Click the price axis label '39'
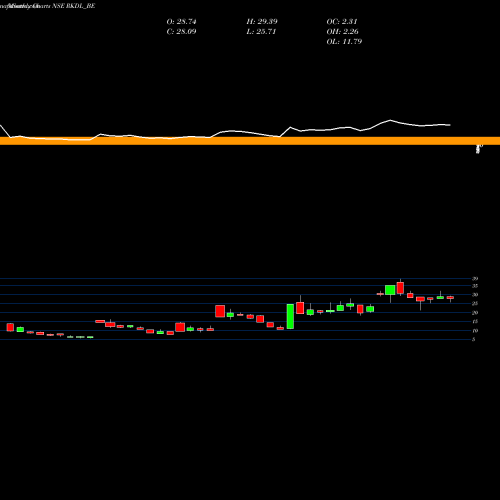500x500 pixels. [475, 279]
